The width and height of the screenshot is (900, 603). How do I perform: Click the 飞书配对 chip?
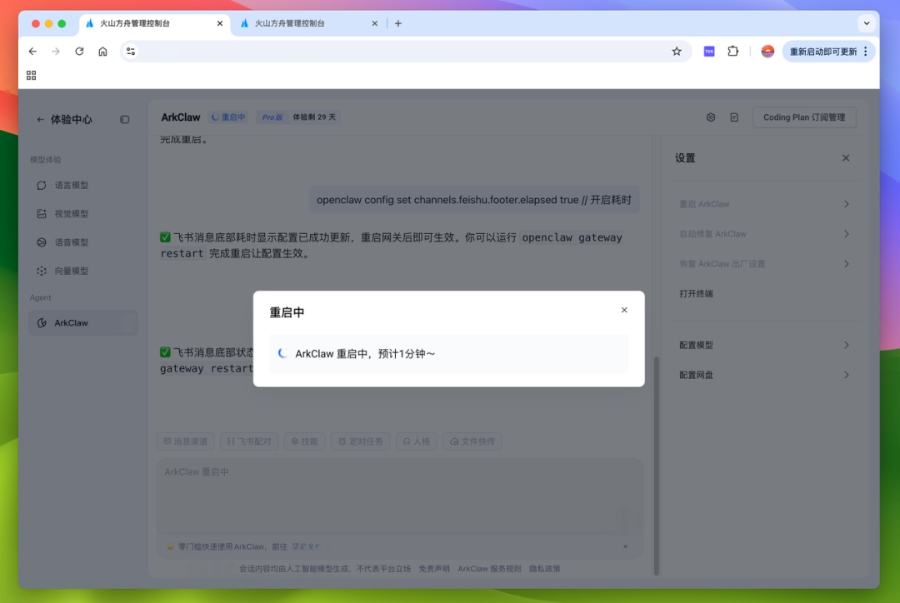click(x=249, y=441)
